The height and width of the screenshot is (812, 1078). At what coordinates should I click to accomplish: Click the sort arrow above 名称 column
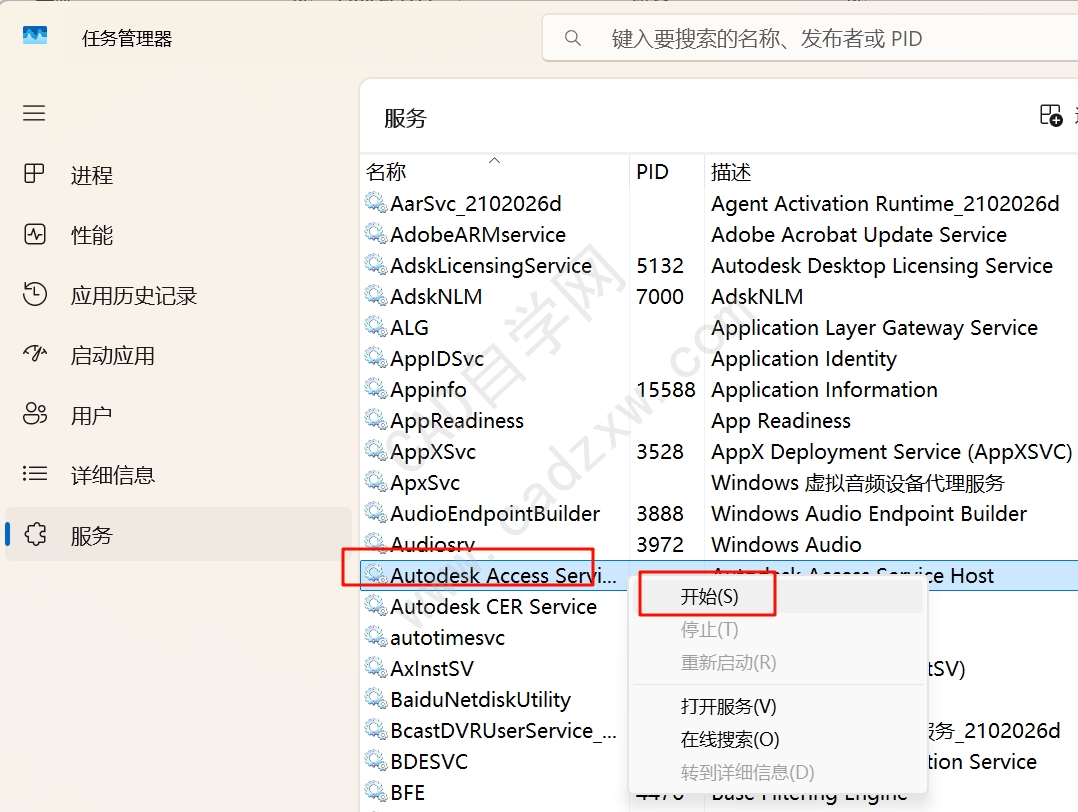click(x=494, y=160)
